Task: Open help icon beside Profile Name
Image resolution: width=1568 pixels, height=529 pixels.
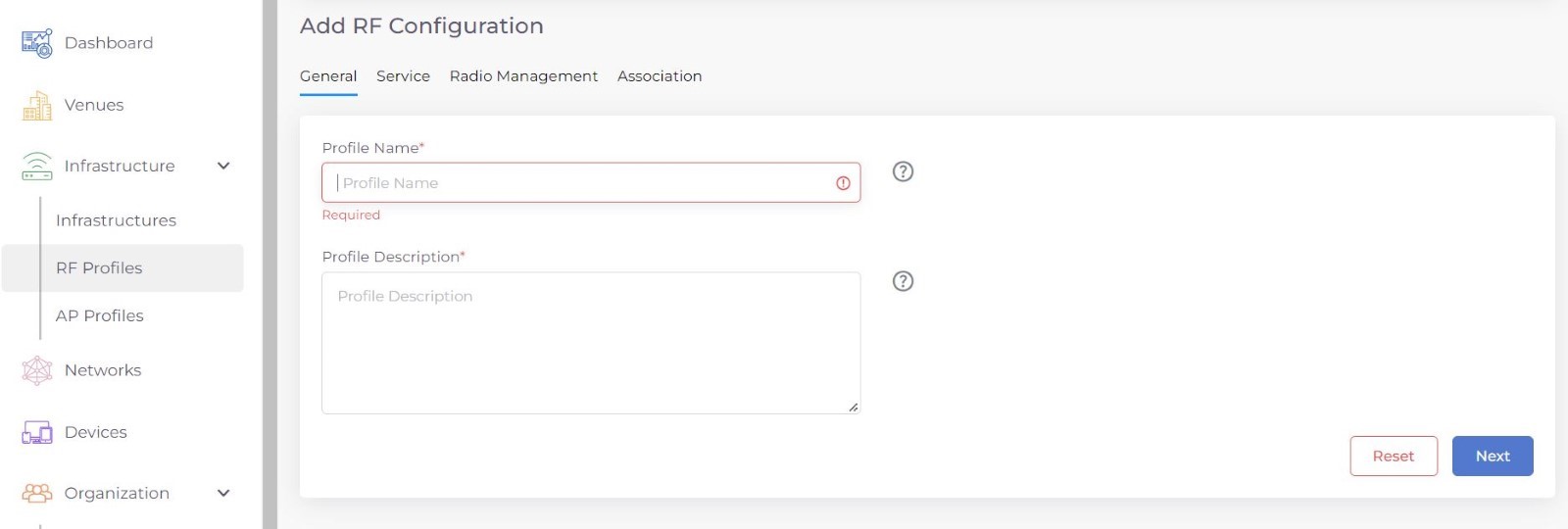Action: pos(903,171)
